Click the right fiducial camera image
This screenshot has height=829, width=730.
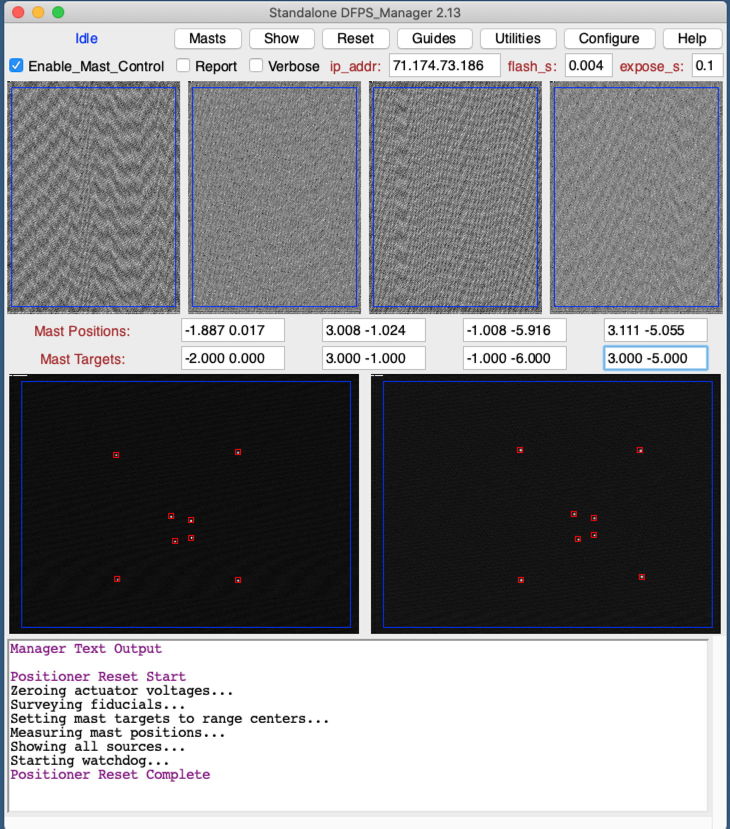click(546, 504)
